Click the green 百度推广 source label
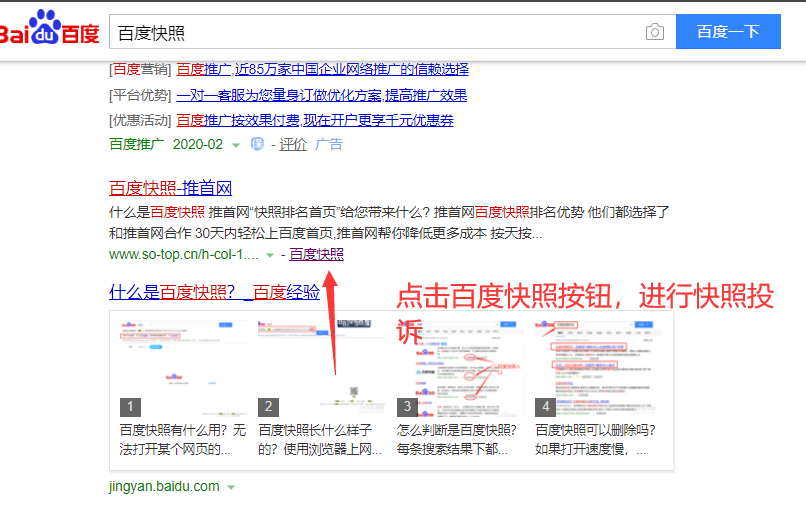The height and width of the screenshot is (506, 806). [136, 144]
